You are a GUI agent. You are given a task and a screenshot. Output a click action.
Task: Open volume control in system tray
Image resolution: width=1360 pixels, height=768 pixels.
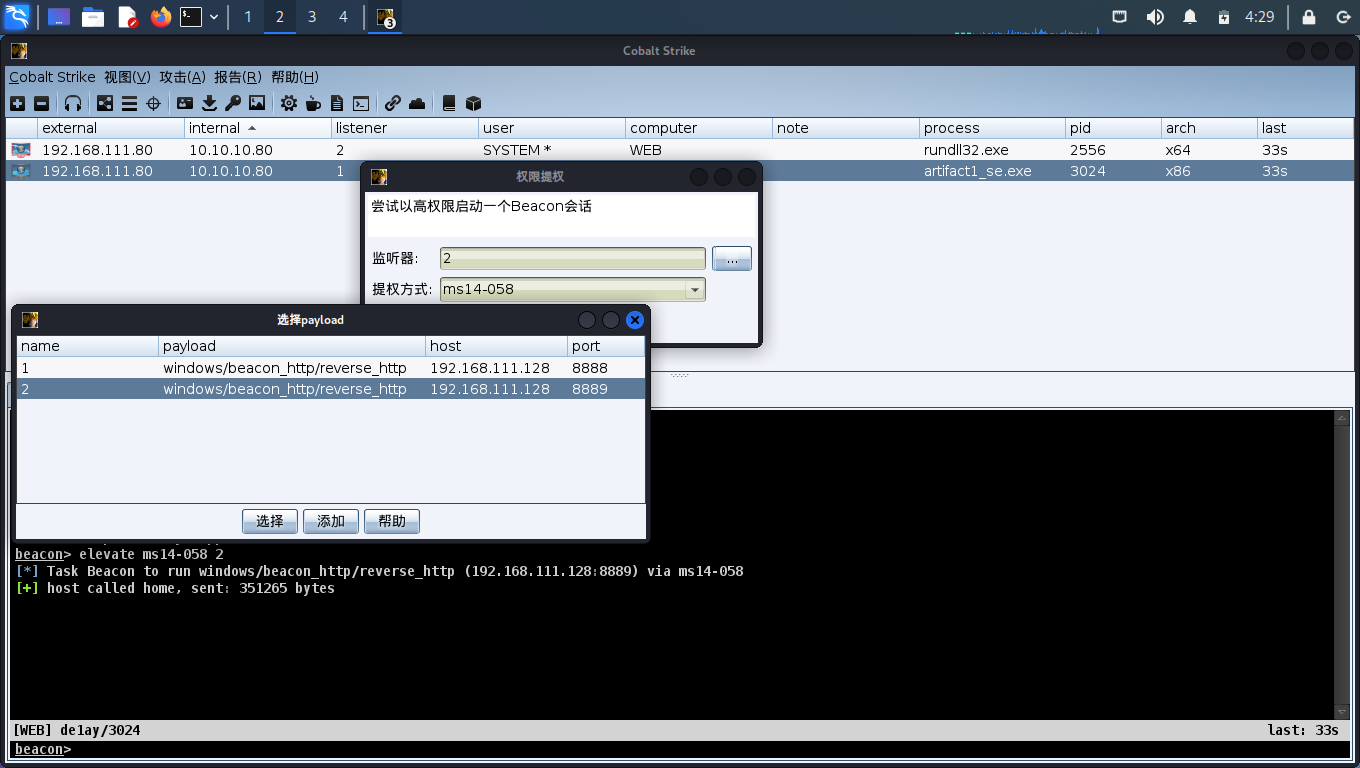[x=1155, y=17]
